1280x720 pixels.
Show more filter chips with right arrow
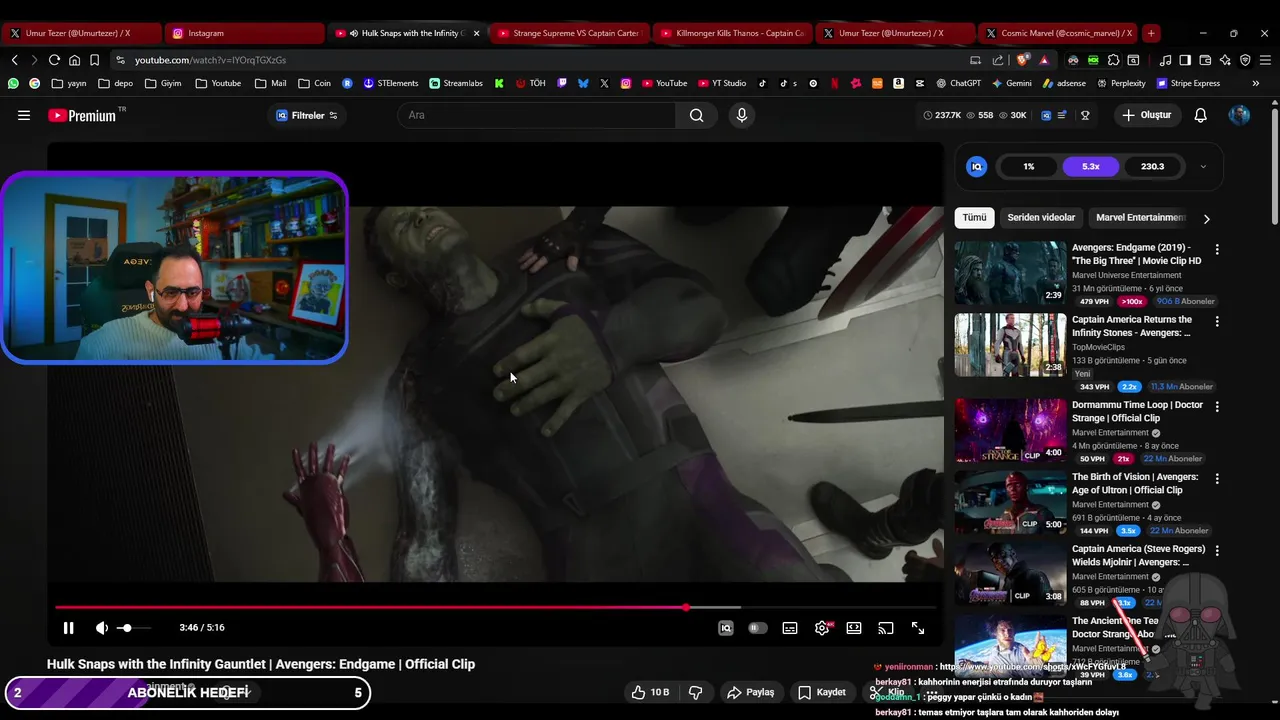click(x=1206, y=218)
